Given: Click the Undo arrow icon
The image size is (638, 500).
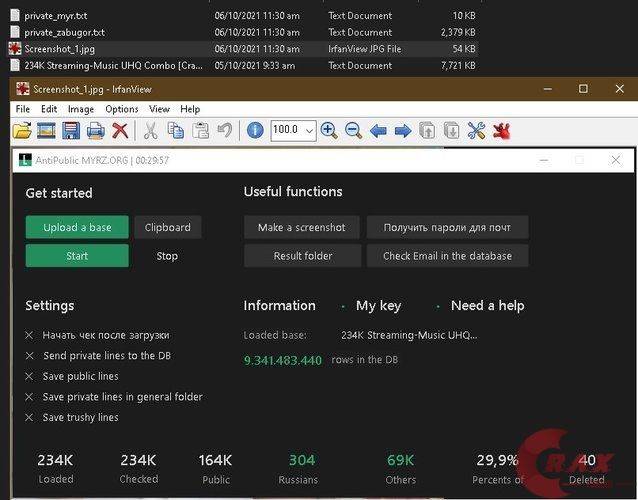Looking at the screenshot, I should click(x=225, y=131).
